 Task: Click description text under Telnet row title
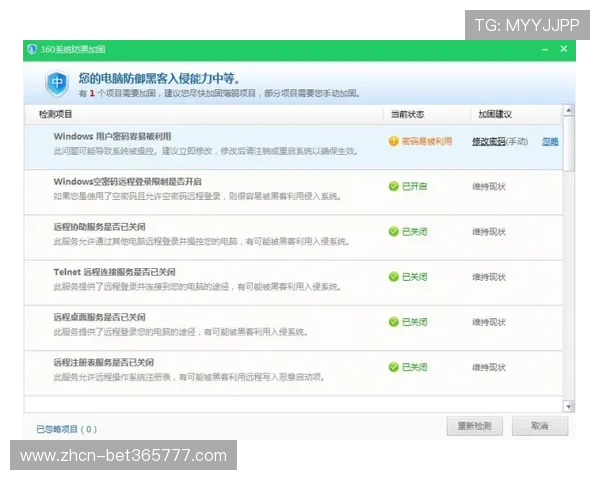click(x=197, y=287)
